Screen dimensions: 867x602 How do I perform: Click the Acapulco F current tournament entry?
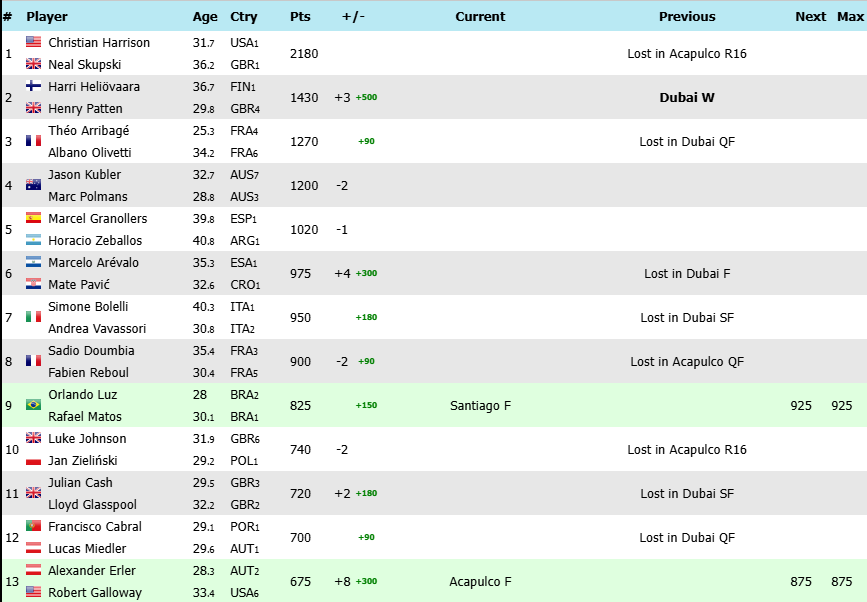coord(480,582)
